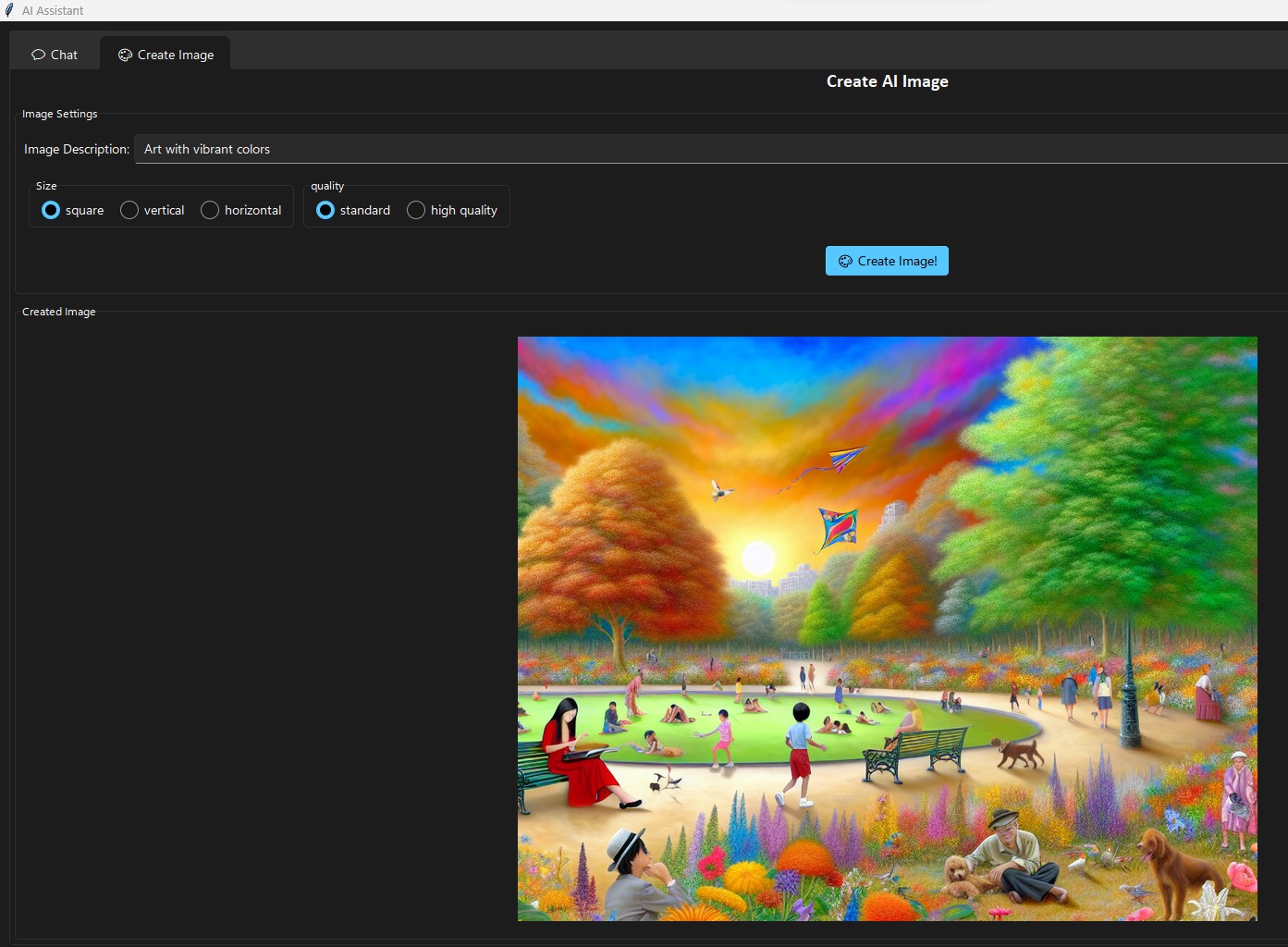
Task: Click the Create AI Image heading
Action: [887, 81]
